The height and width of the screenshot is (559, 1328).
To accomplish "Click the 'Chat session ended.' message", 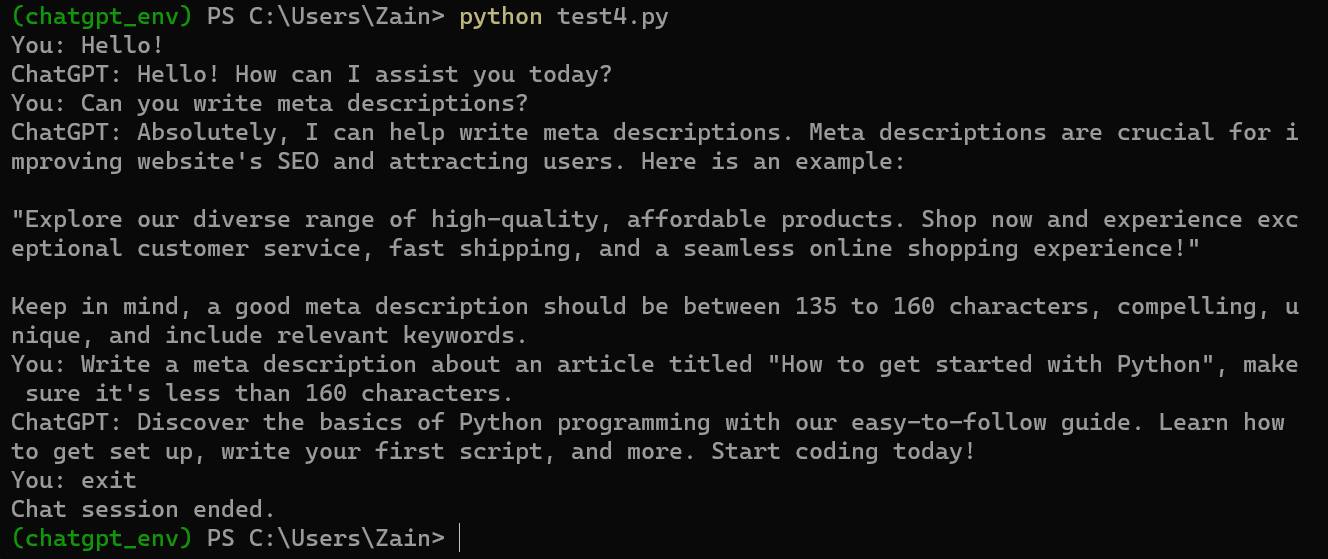I will coord(143,509).
